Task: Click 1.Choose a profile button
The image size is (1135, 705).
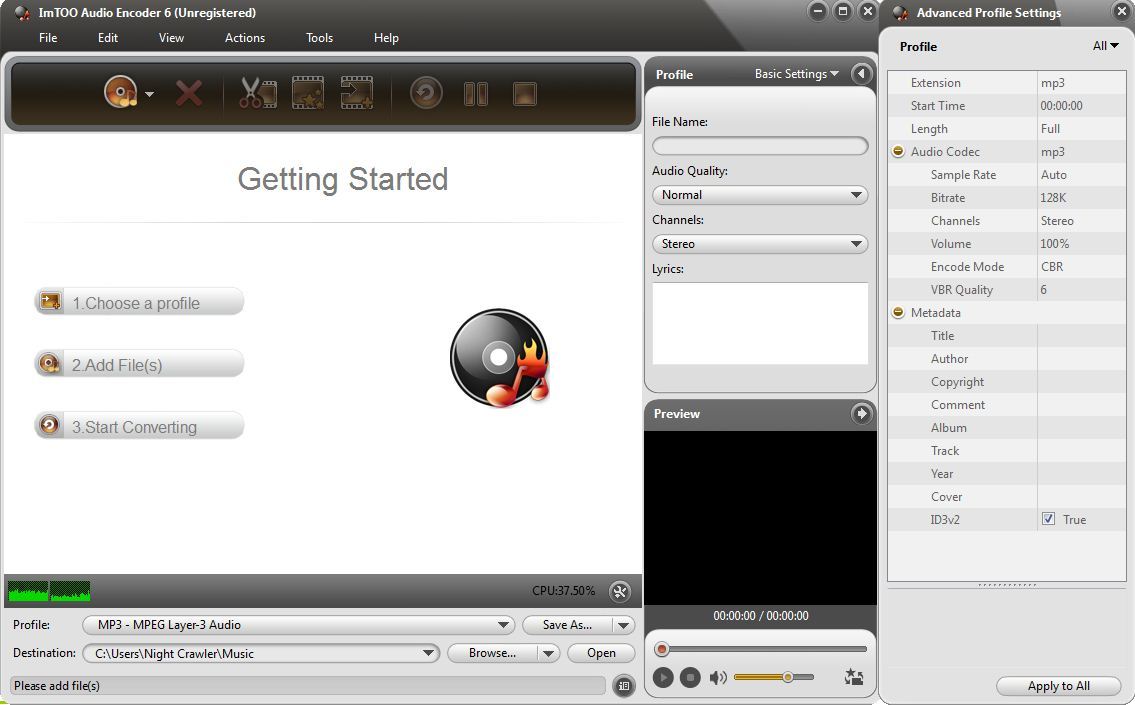Action: click(139, 303)
